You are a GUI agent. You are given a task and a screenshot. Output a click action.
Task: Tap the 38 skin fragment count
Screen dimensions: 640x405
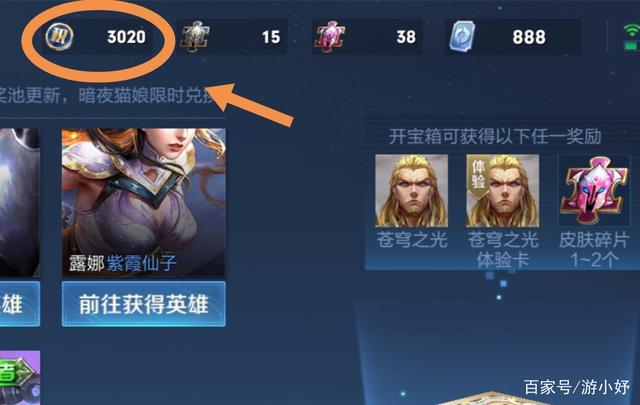[406, 37]
